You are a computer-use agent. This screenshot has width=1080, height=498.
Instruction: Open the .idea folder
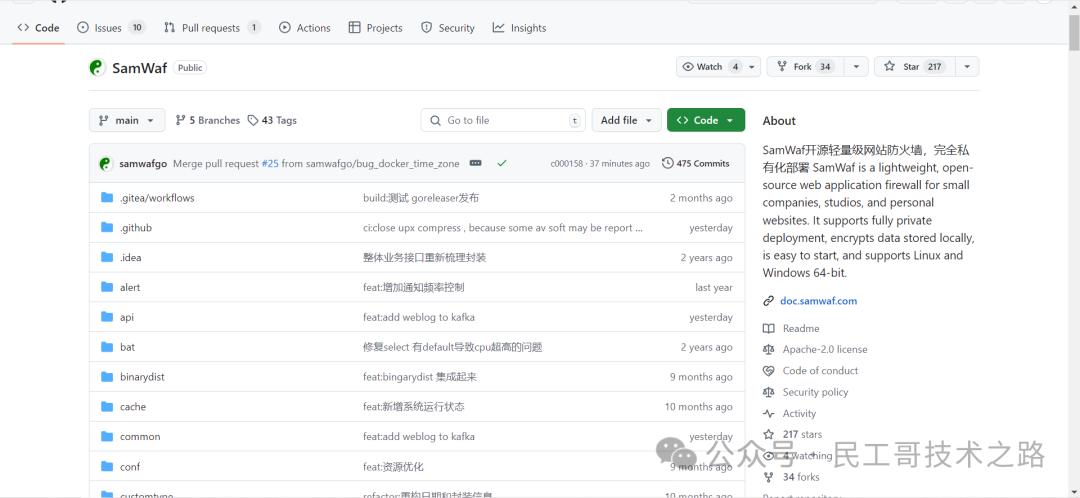click(x=131, y=258)
